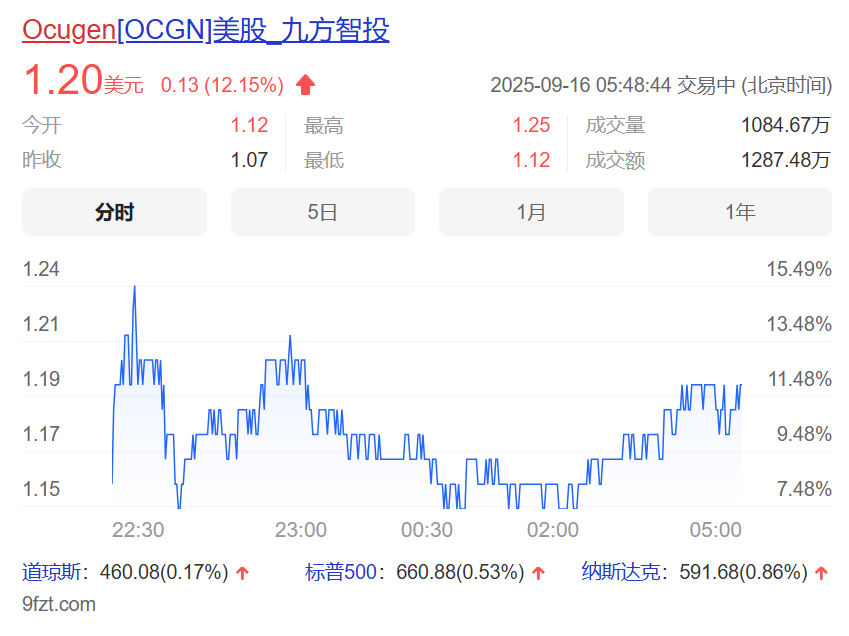Click the 02:00 time axis label
Viewport: 849px width, 636px height.
point(553,530)
